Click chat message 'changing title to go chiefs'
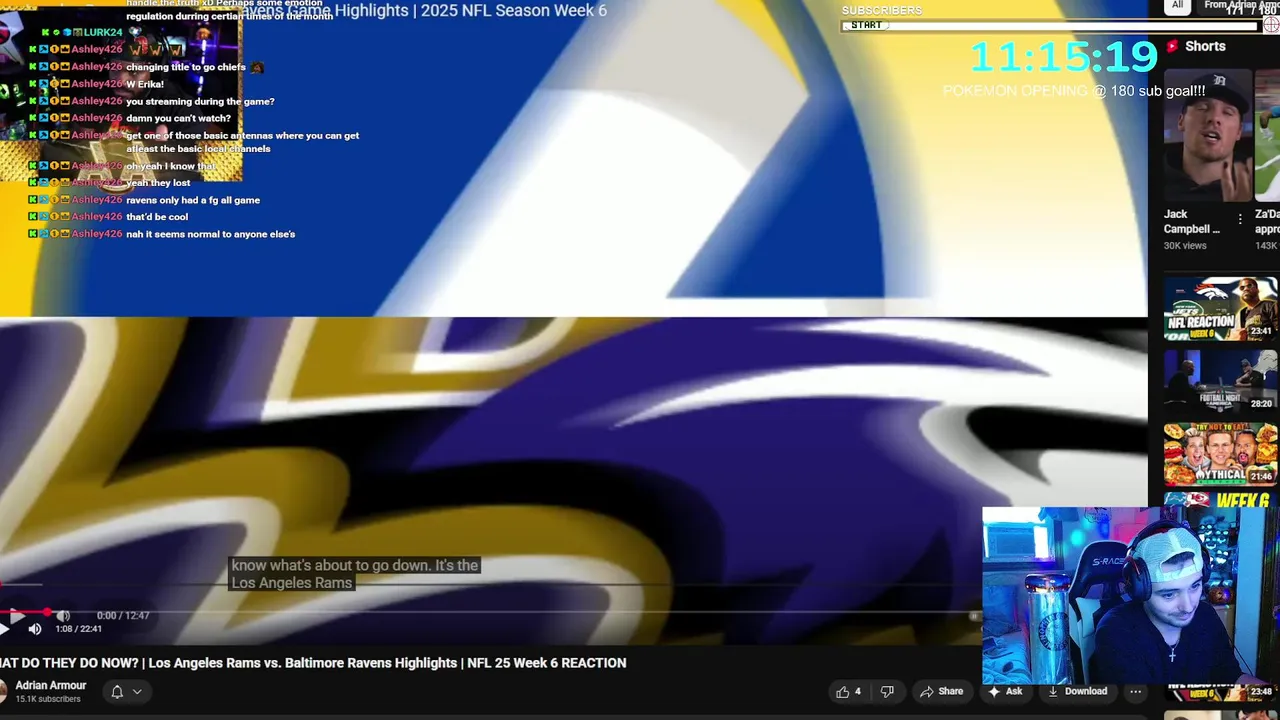Screen dimensions: 1280x720 click(x=186, y=67)
